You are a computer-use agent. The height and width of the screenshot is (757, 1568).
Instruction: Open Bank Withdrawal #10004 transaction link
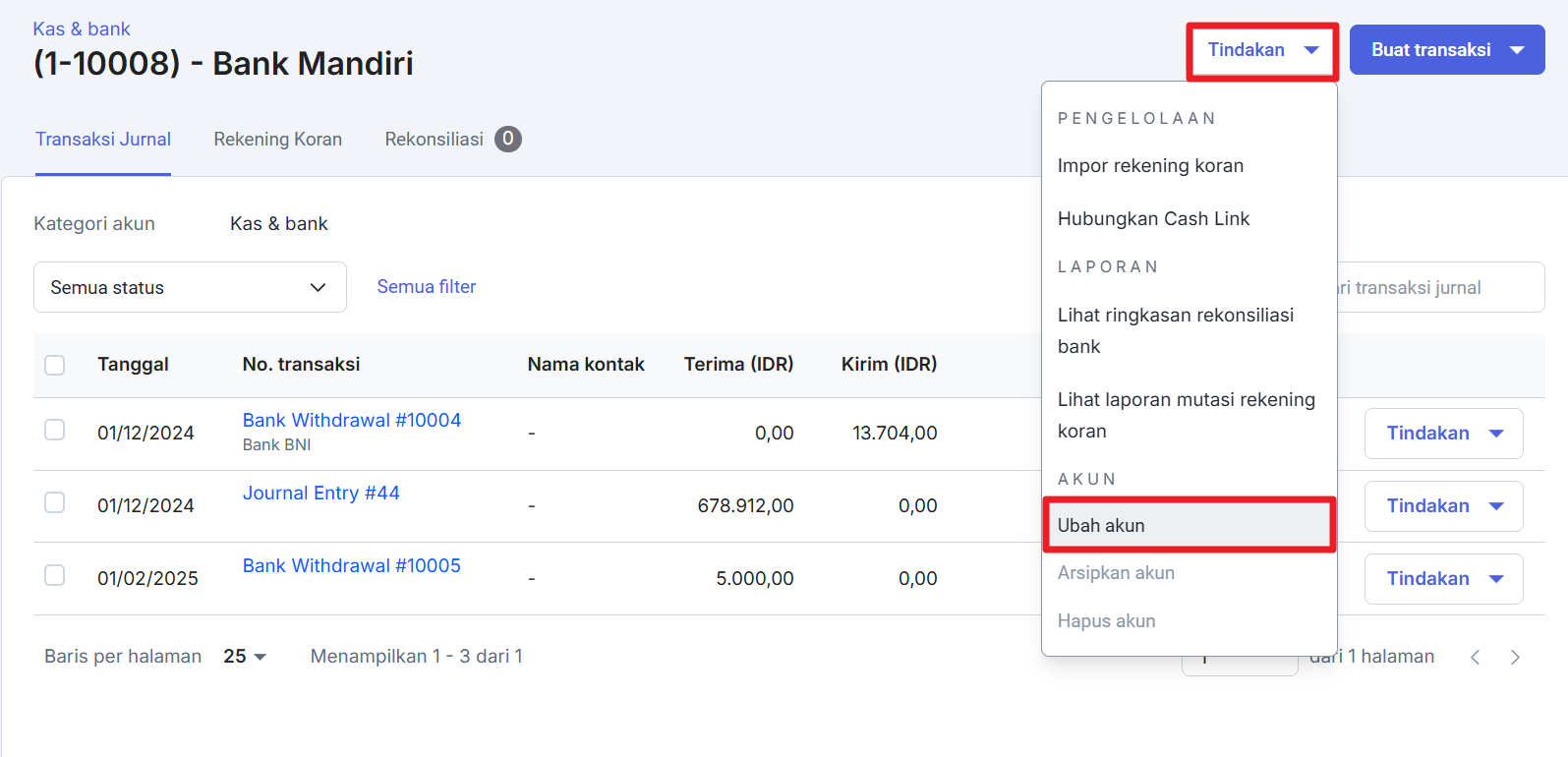pos(352,420)
